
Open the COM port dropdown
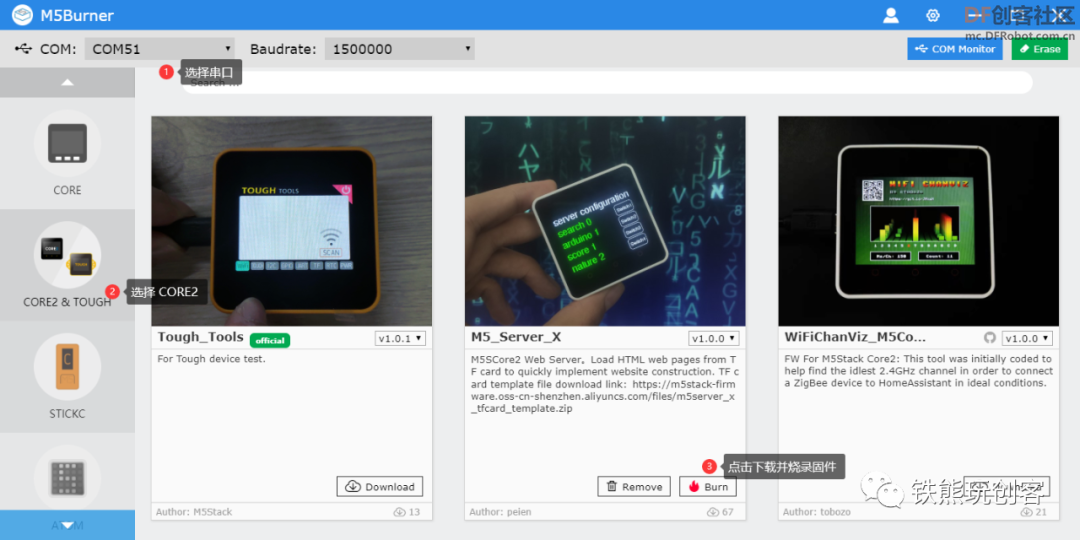[160, 49]
